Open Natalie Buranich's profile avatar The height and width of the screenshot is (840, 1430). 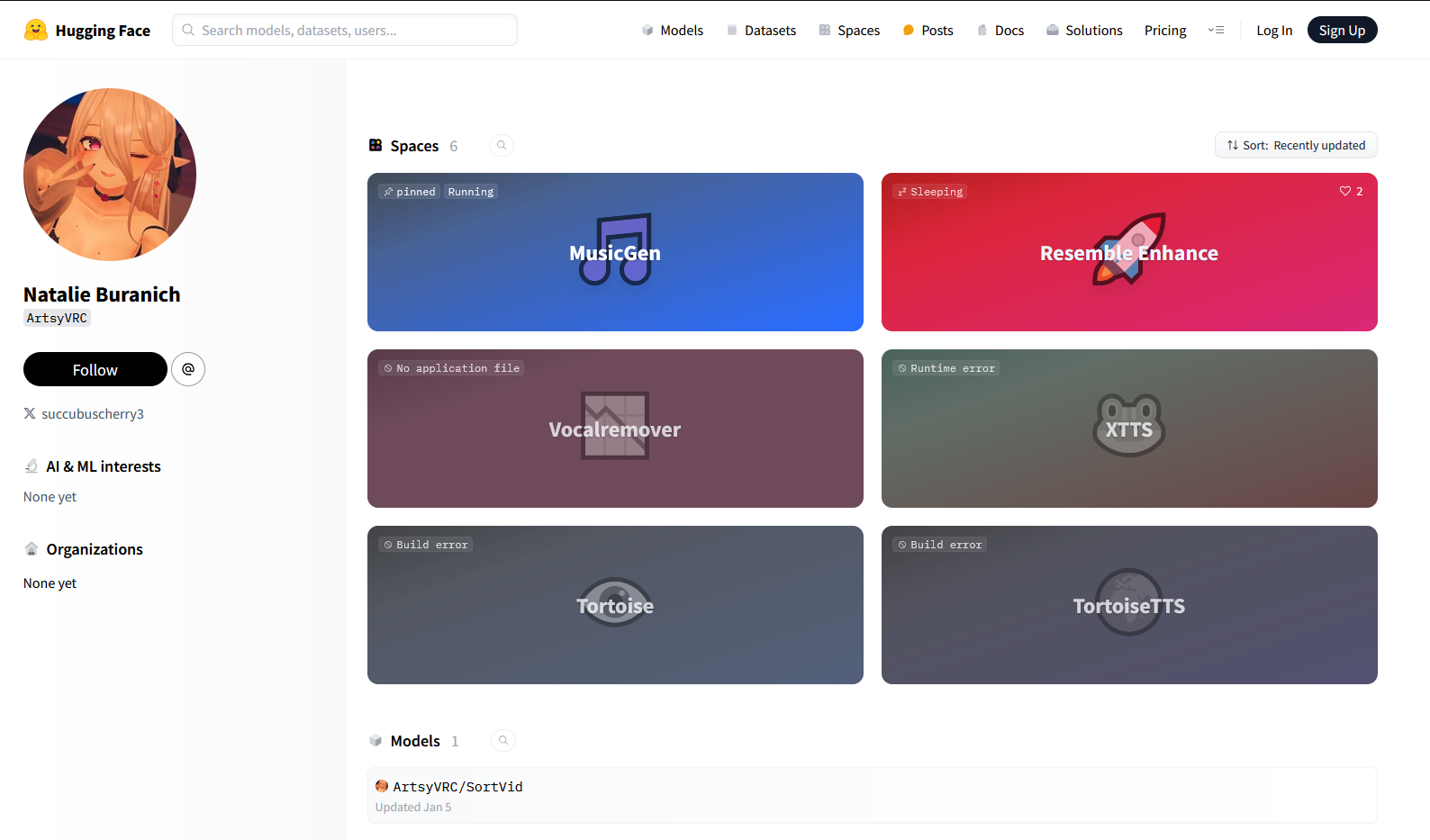110,175
